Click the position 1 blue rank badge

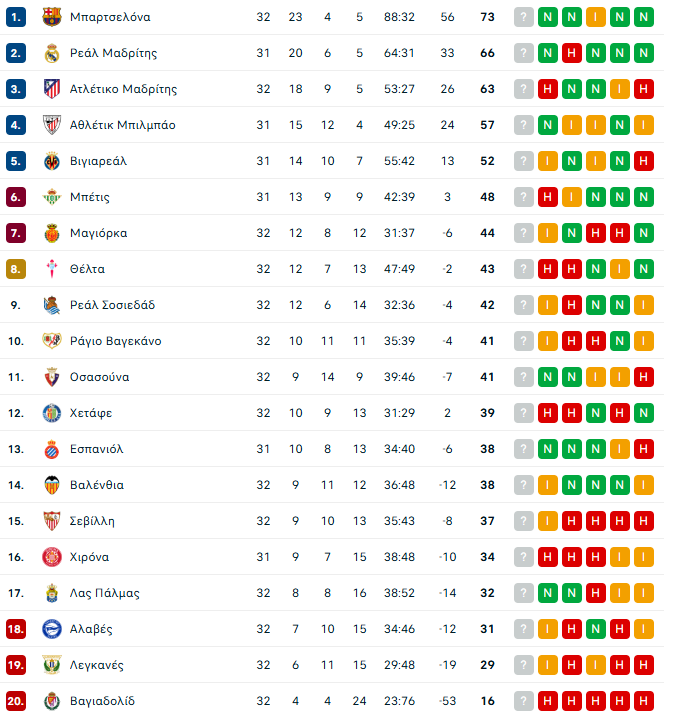[16, 17]
